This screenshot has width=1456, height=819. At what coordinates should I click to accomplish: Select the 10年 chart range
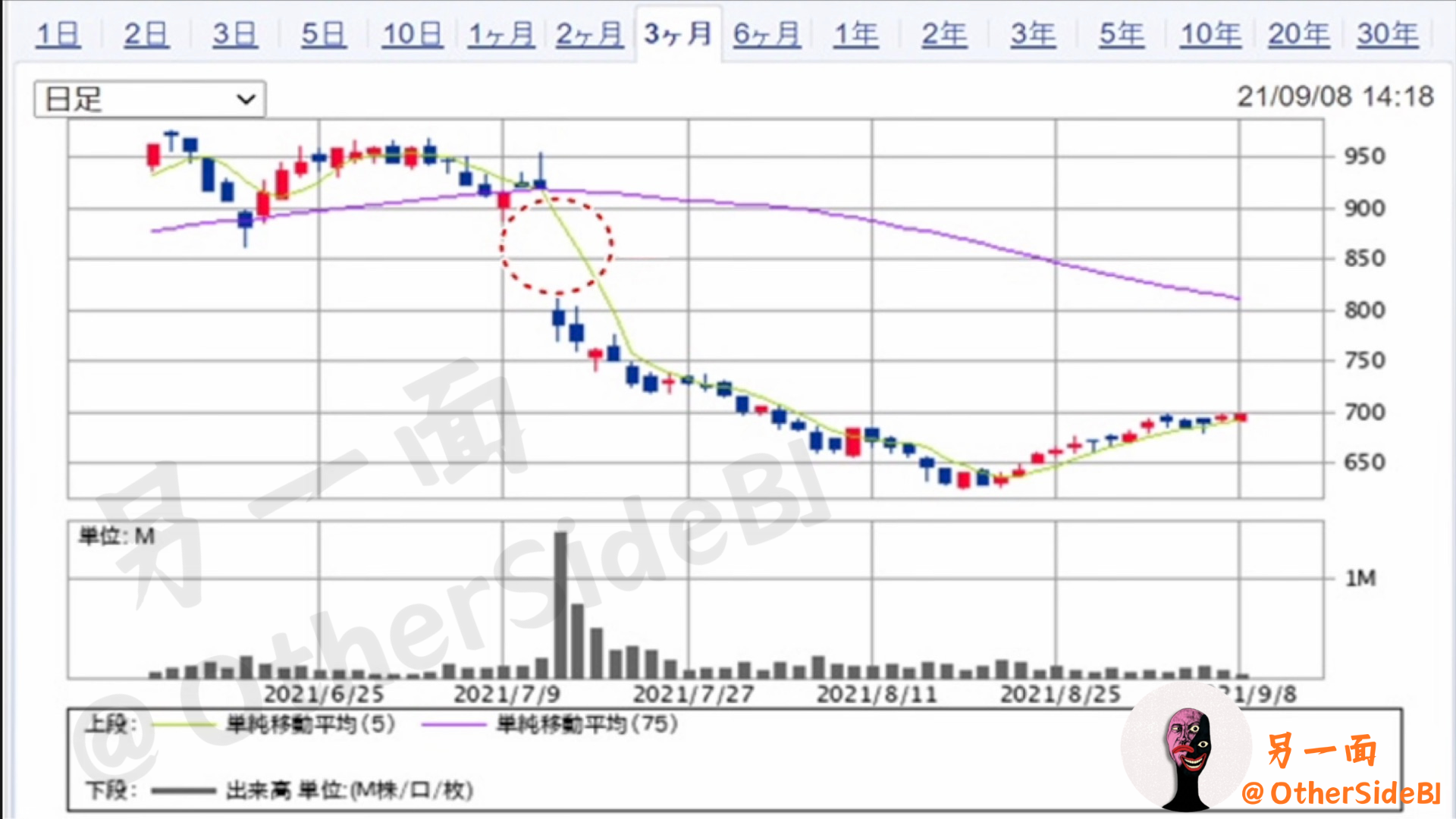click(x=1210, y=34)
